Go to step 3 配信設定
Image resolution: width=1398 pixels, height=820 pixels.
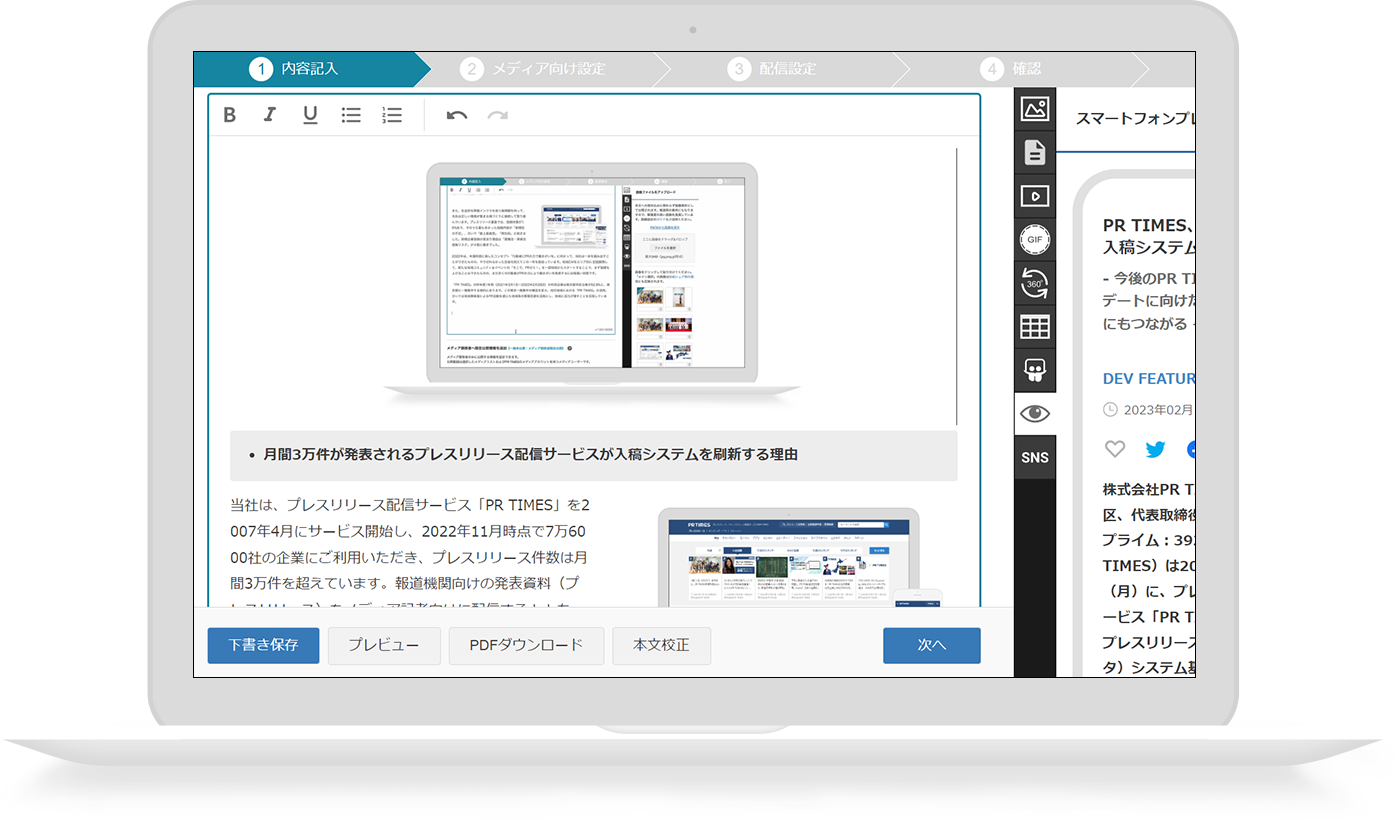[772, 69]
